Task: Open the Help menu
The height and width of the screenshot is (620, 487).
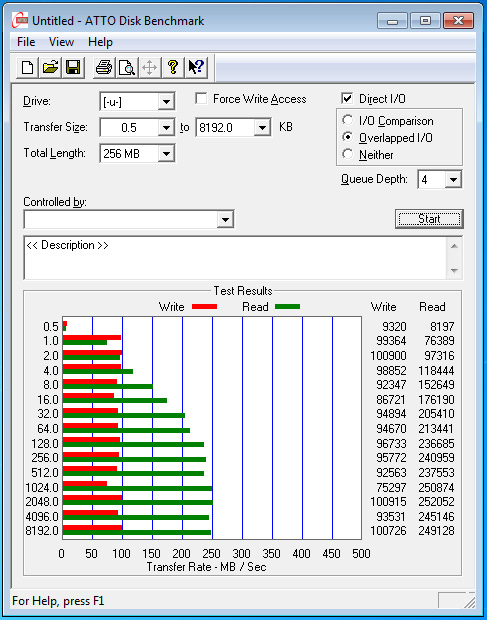Action: 100,42
